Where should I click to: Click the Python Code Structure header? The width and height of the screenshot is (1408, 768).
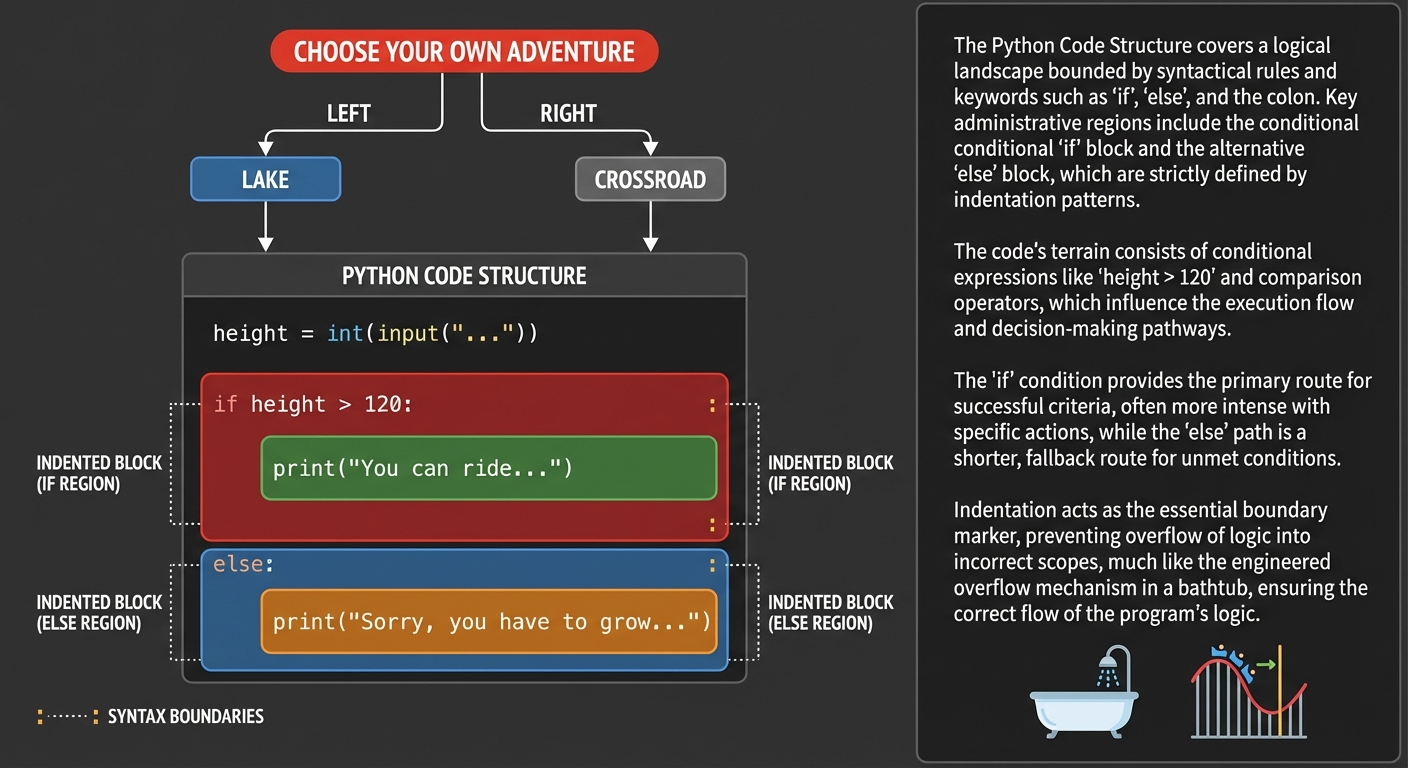[x=464, y=275]
